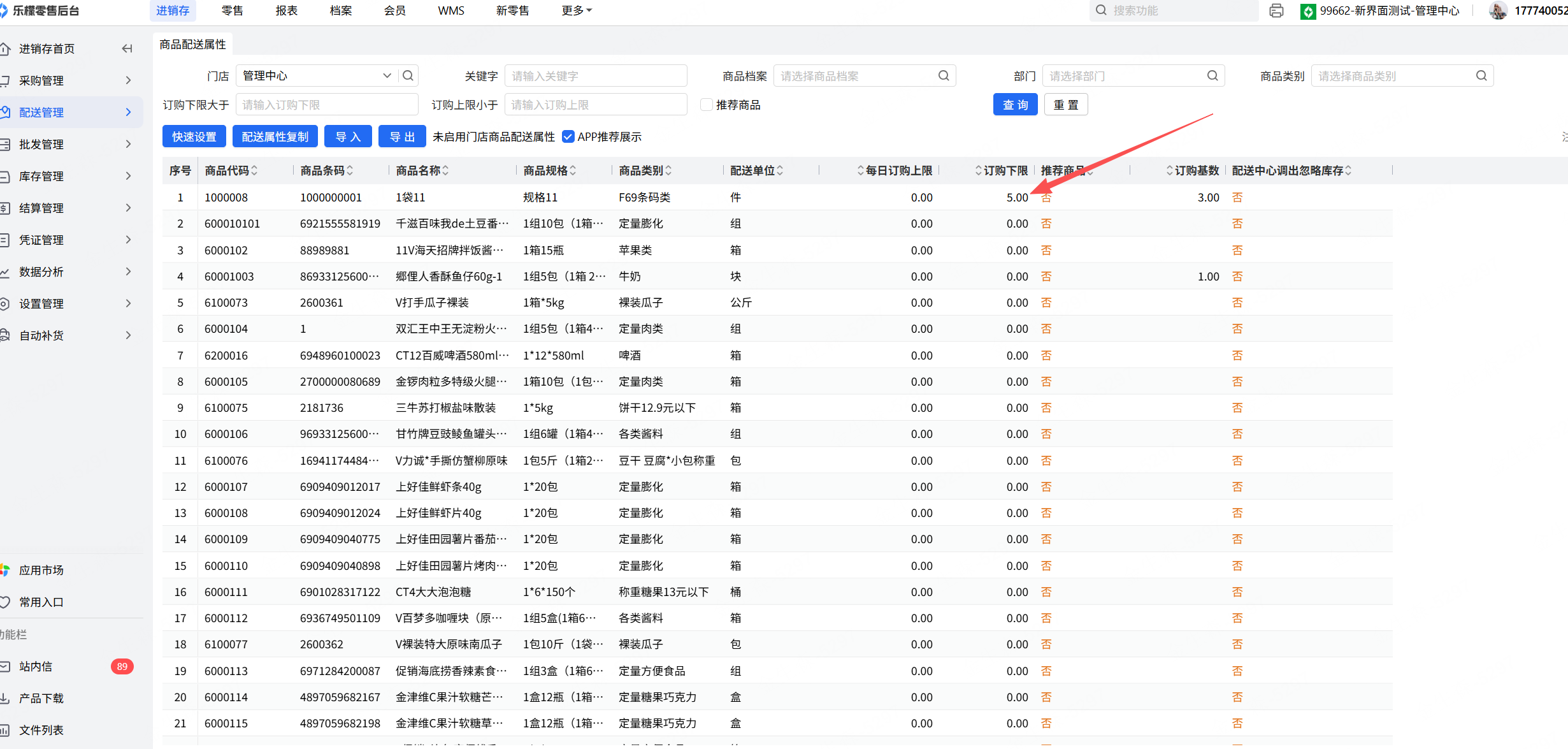
Task: Click magnifier icon in product category field
Action: pos(1481,76)
